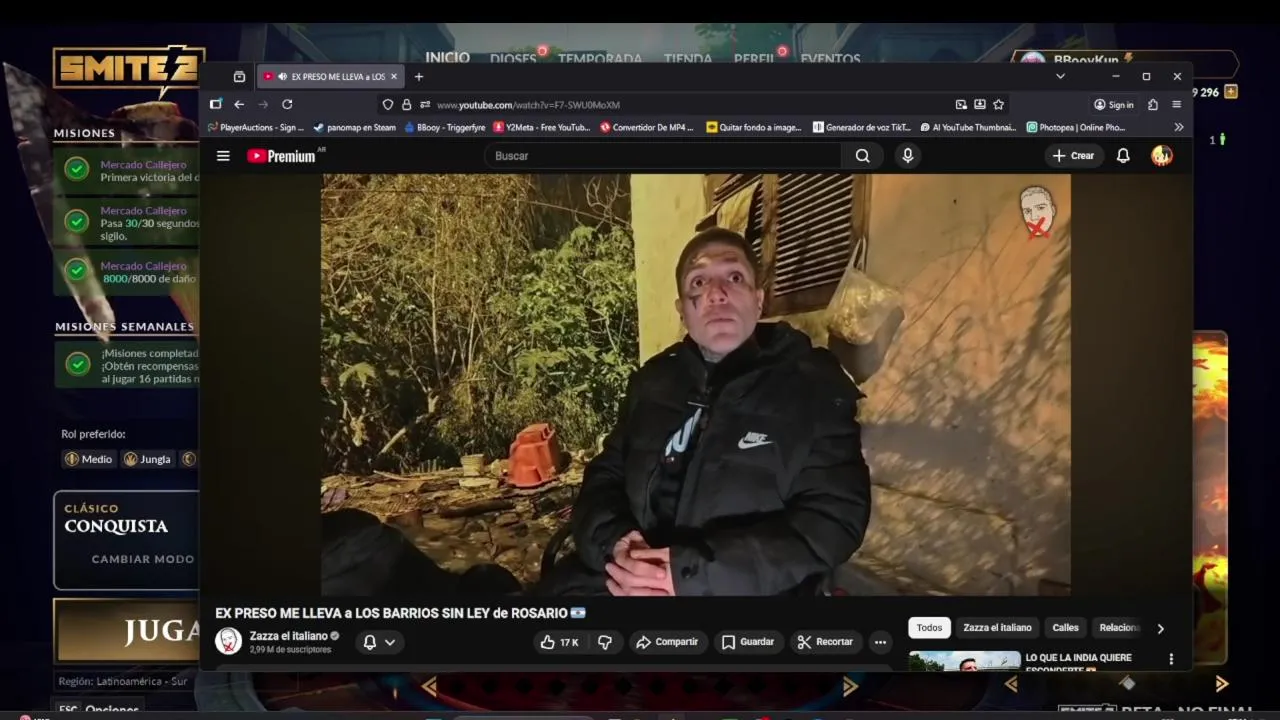Image resolution: width=1280 pixels, height=720 pixels.
Task: Select Medio preferred role in Smite
Action: coord(88,459)
